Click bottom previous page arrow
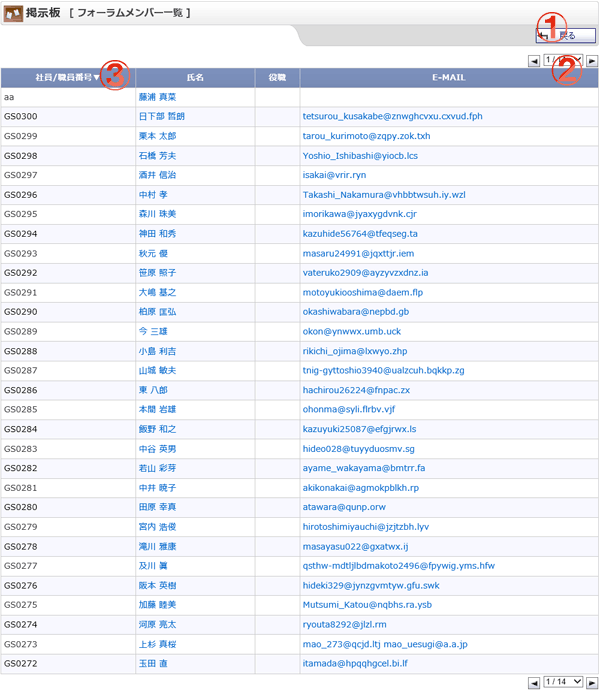Screen dimensions: 600x691 pyautogui.click(x=534, y=682)
